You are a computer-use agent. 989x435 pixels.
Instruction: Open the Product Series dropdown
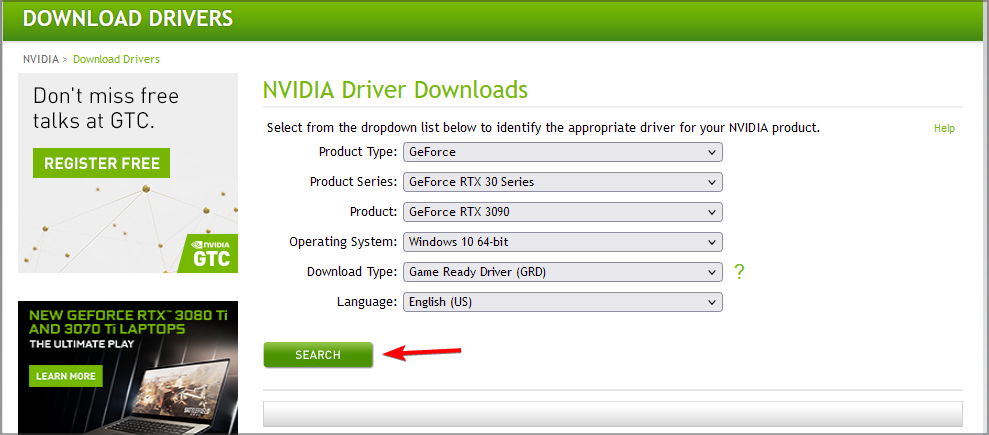[x=563, y=182]
